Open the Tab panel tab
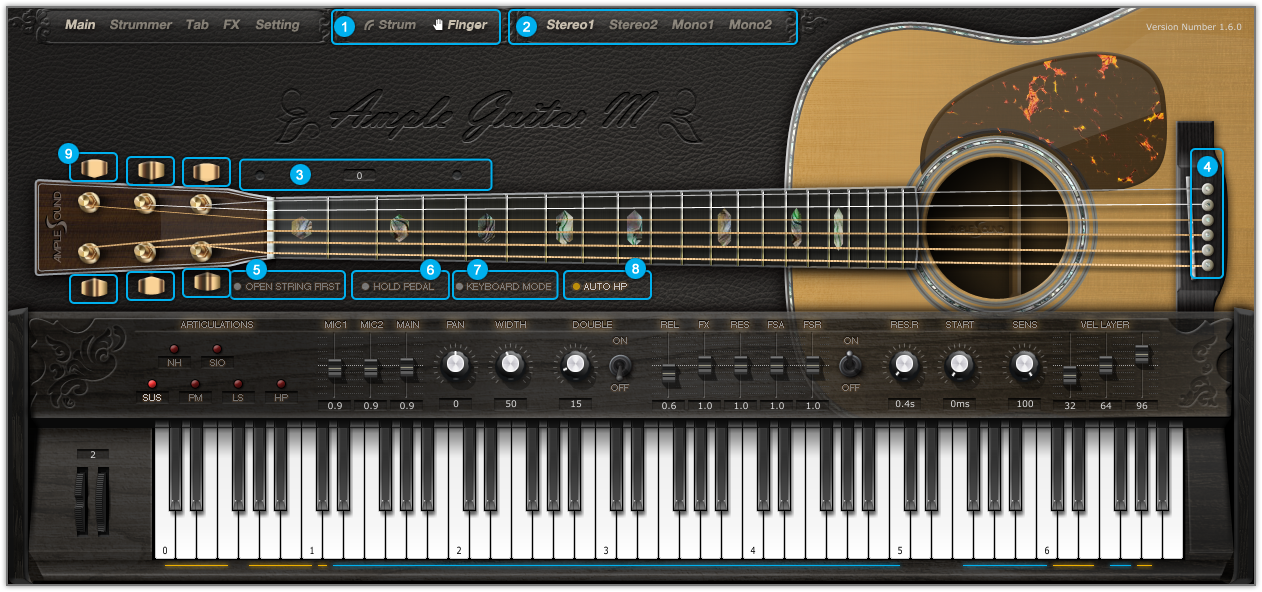 [x=197, y=25]
